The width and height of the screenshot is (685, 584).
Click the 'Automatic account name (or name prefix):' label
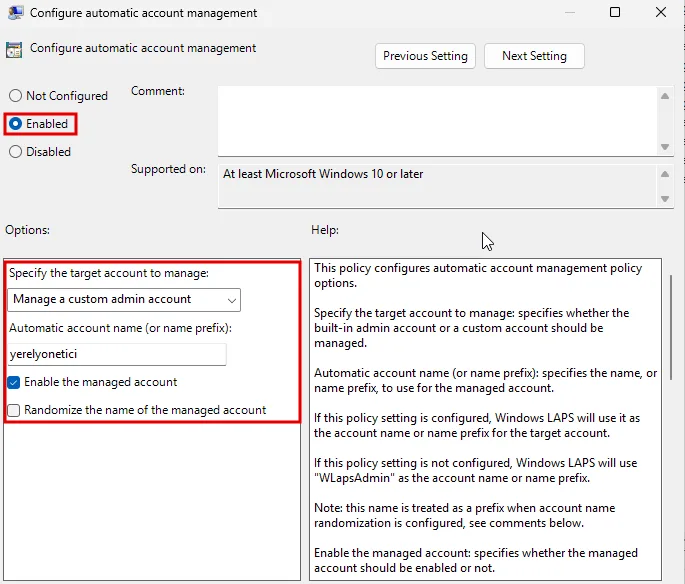[x=120, y=328]
